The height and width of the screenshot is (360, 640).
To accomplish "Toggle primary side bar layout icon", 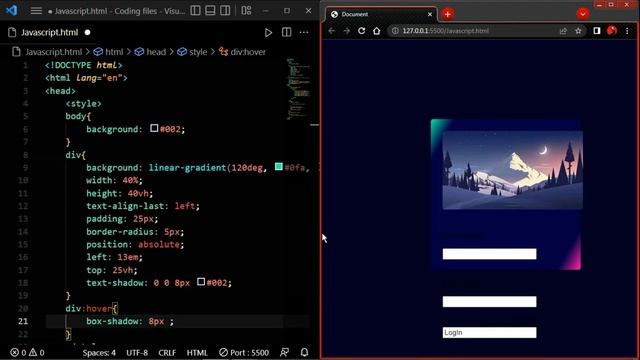I will [x=196, y=11].
